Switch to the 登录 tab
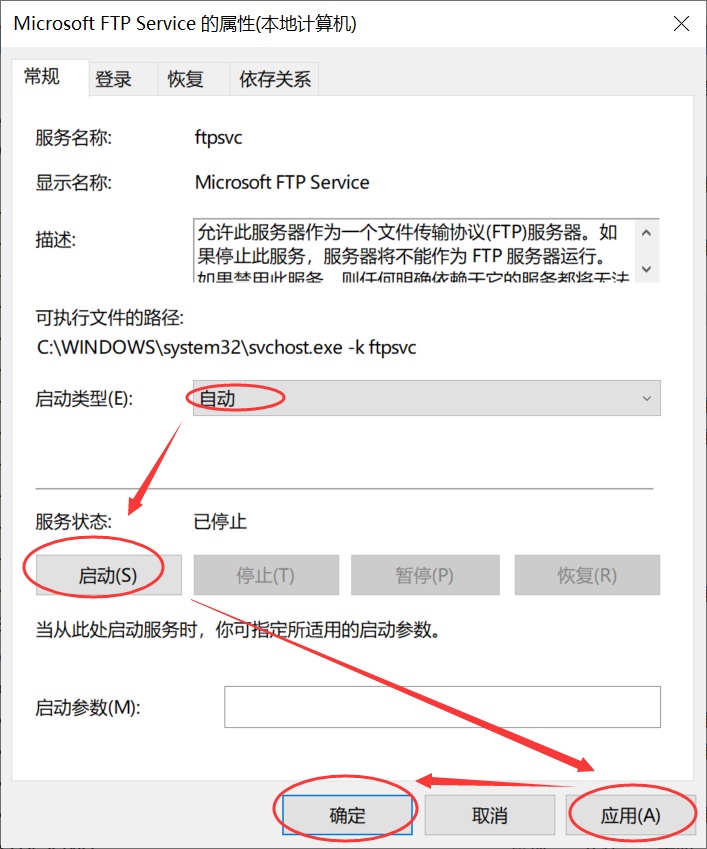 pos(113,80)
